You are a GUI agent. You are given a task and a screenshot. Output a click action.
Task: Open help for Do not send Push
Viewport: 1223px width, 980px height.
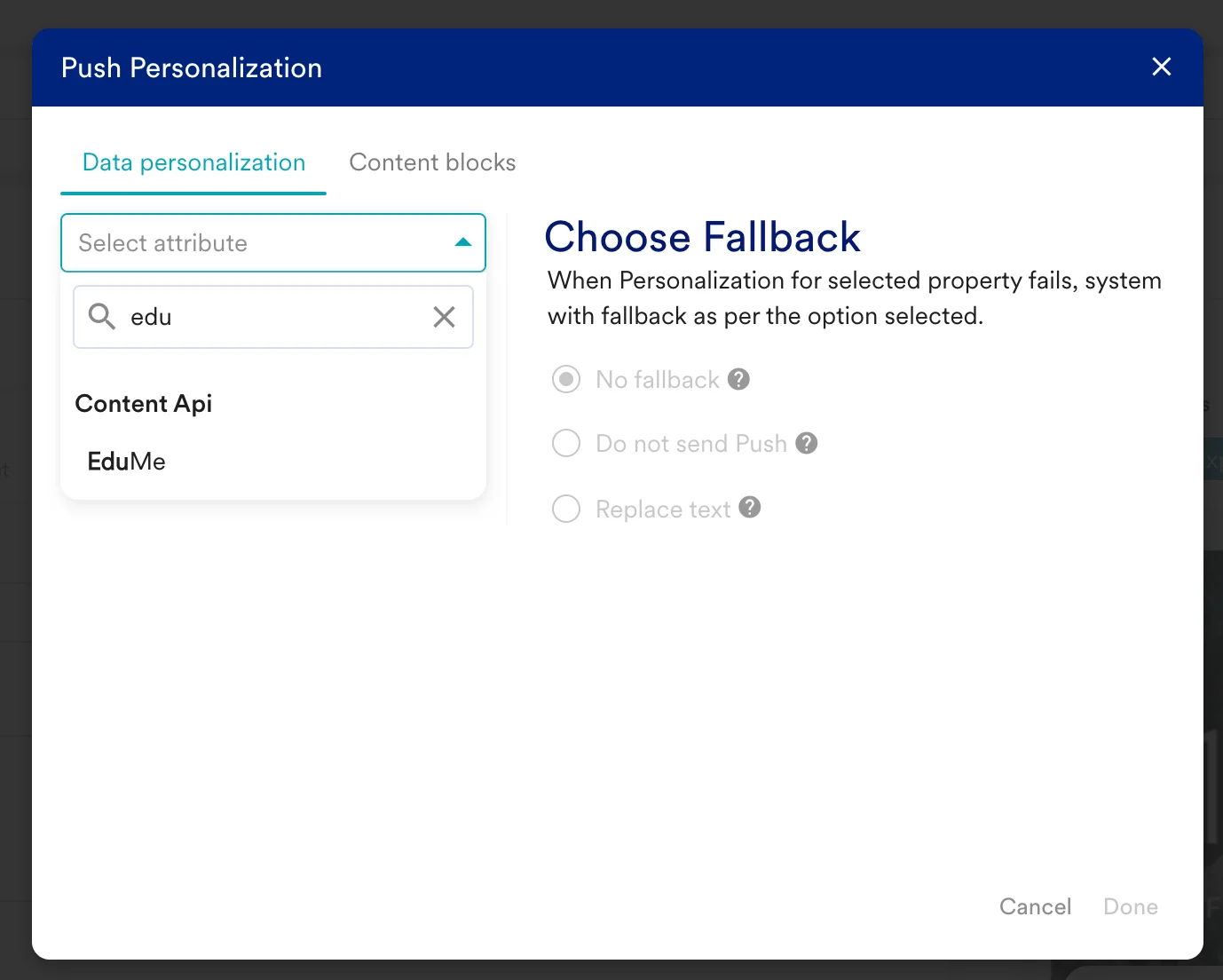tap(806, 443)
